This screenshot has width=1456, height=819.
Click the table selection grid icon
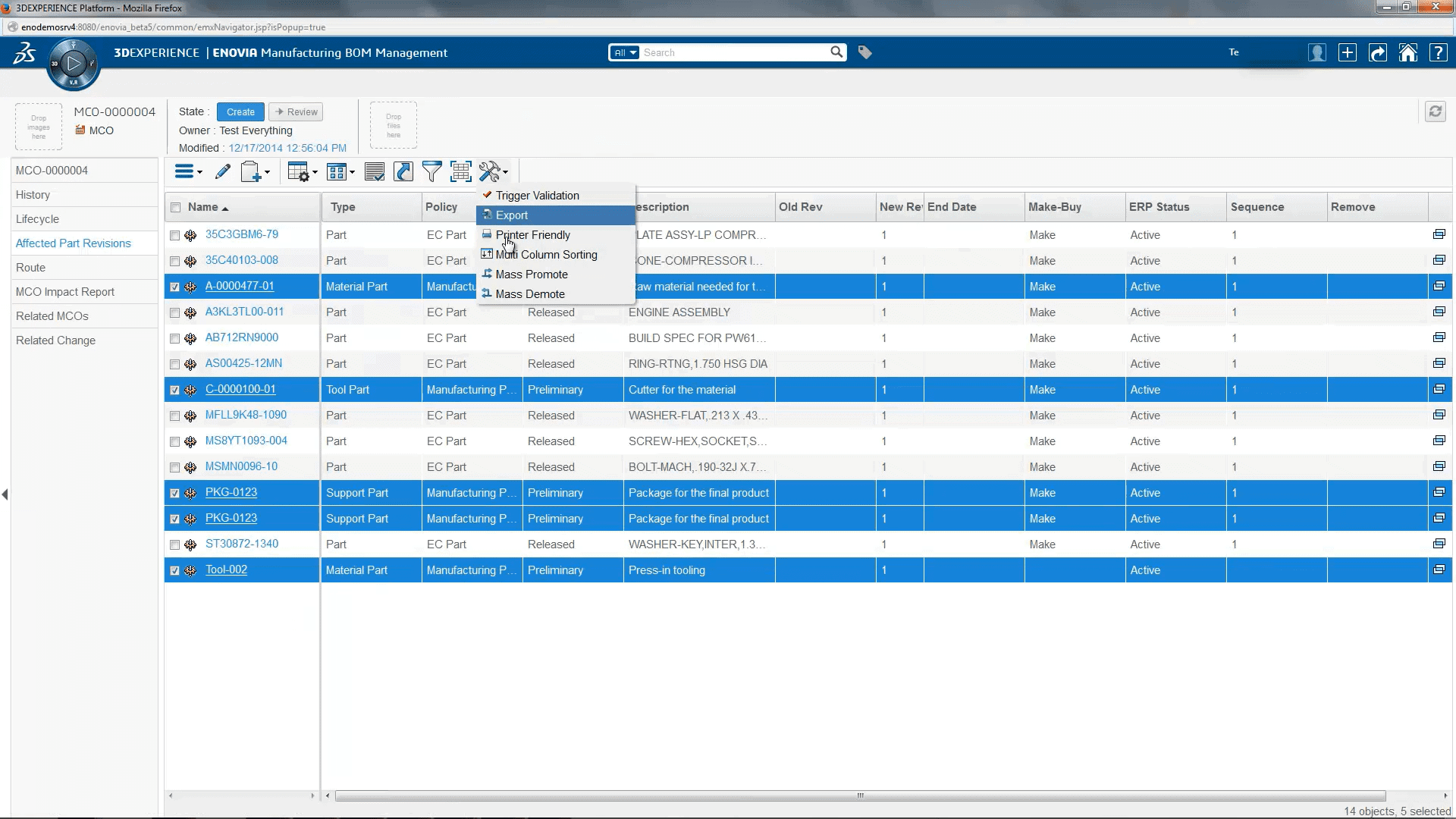460,172
